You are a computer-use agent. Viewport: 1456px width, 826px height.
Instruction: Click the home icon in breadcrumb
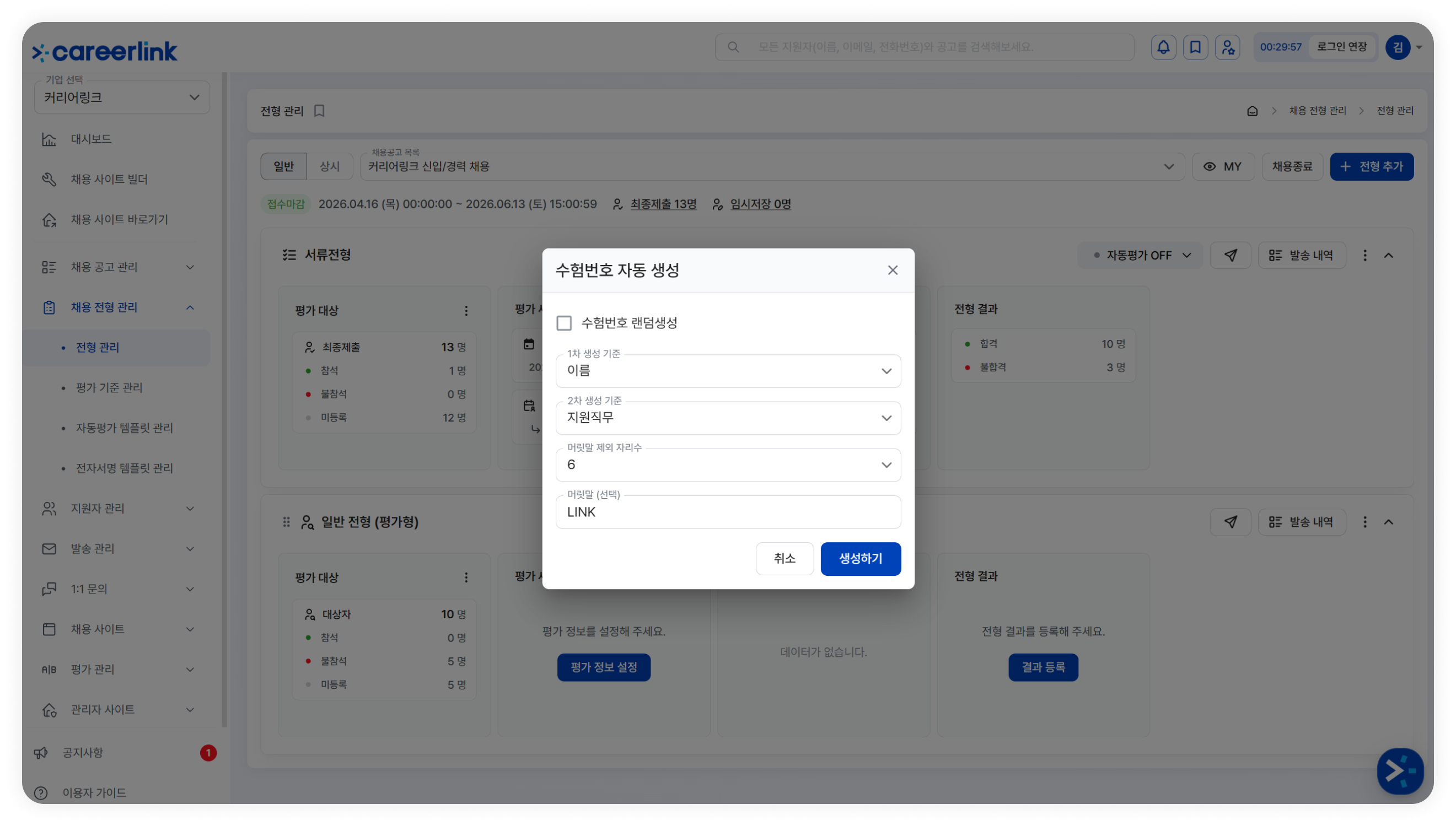pyautogui.click(x=1251, y=111)
